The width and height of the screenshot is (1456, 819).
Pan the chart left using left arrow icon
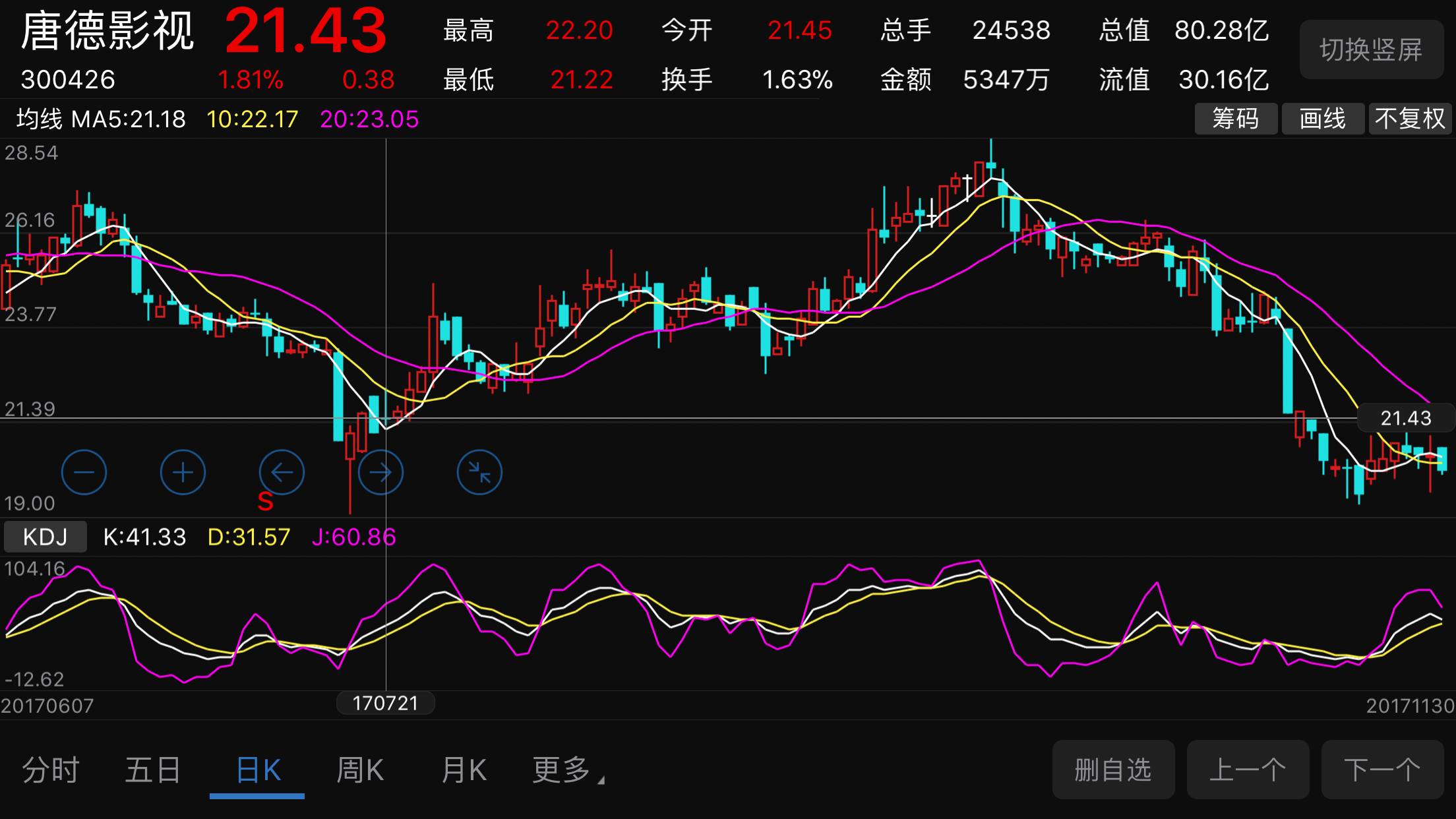[x=282, y=472]
